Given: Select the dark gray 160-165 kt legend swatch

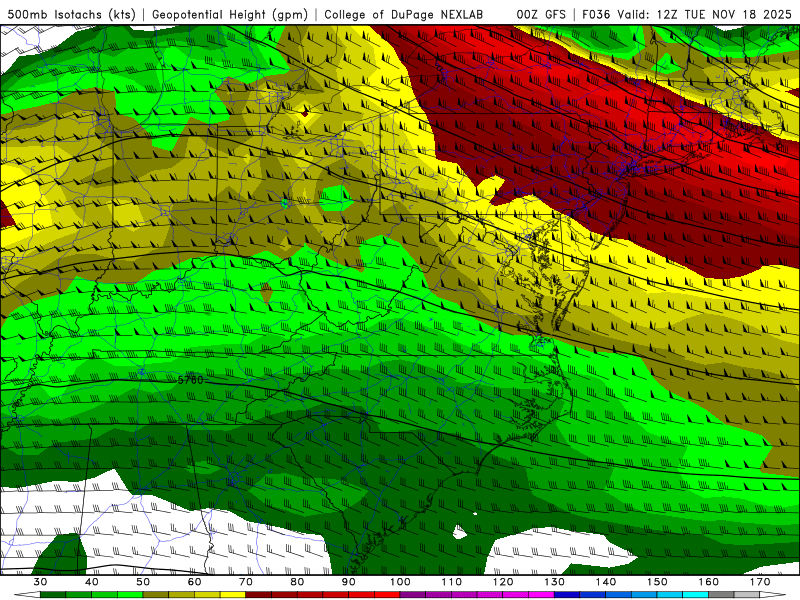Looking at the screenshot, I should (721, 594).
